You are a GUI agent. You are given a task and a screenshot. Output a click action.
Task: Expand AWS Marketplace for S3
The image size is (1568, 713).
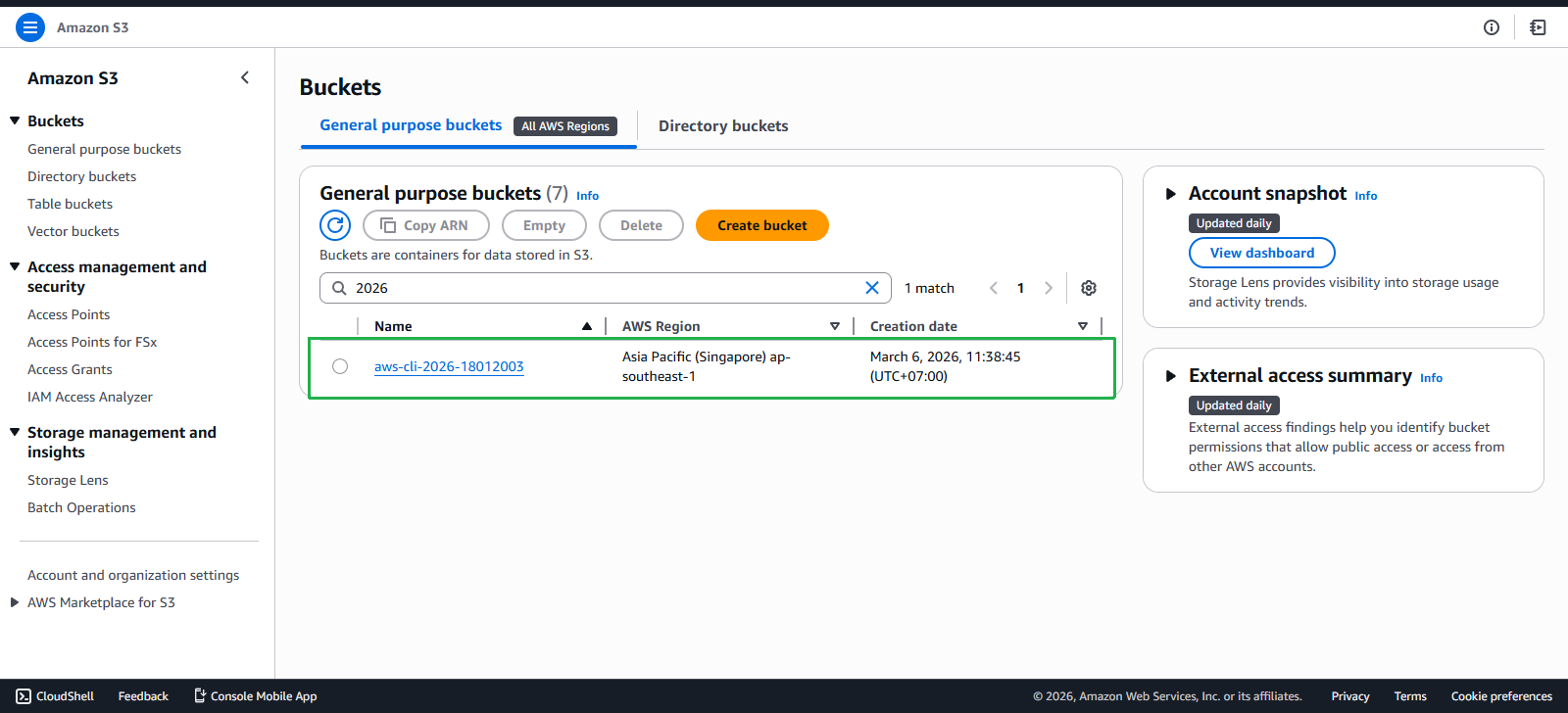15,602
